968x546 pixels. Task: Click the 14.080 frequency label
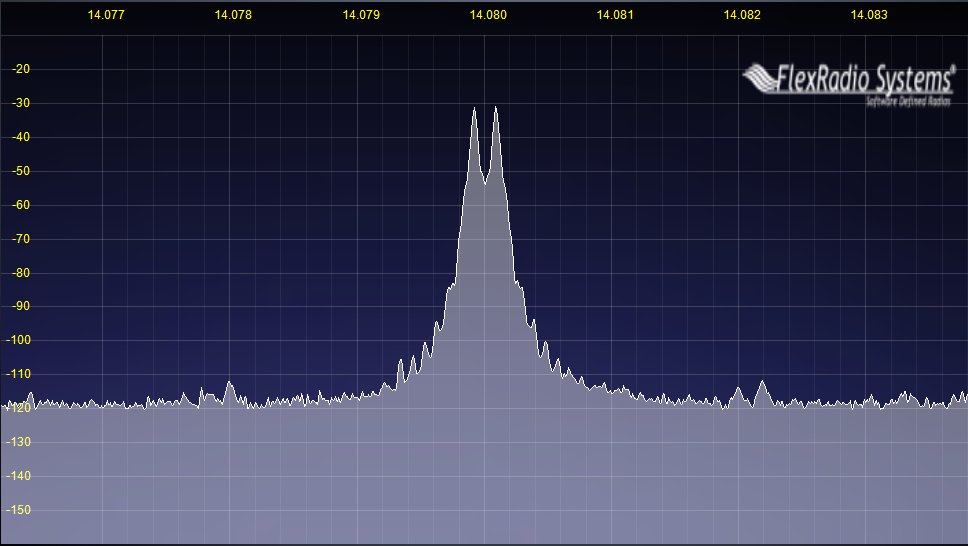488,15
